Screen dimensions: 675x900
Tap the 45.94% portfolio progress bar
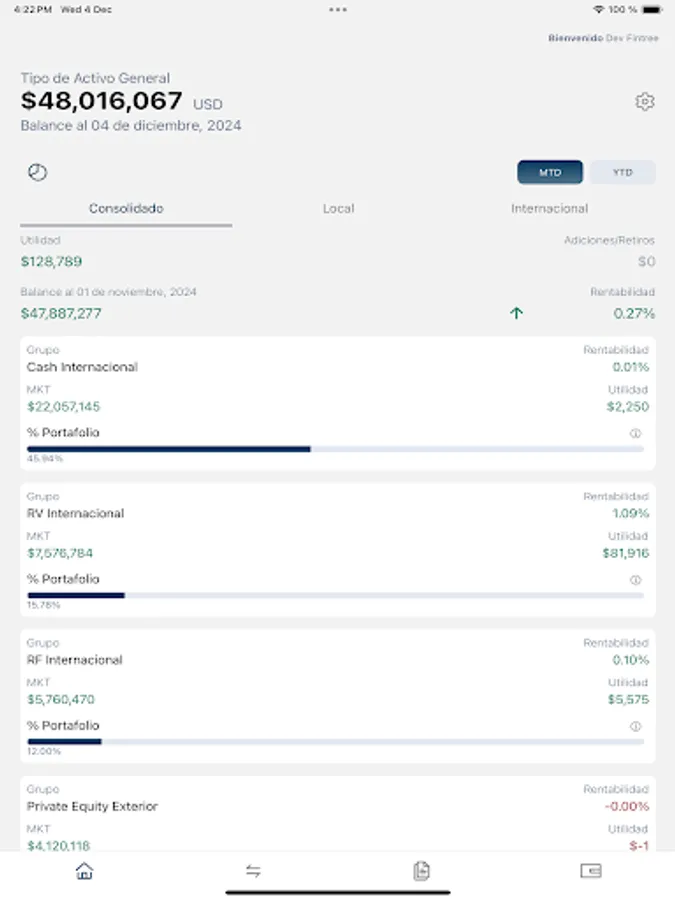(170, 449)
